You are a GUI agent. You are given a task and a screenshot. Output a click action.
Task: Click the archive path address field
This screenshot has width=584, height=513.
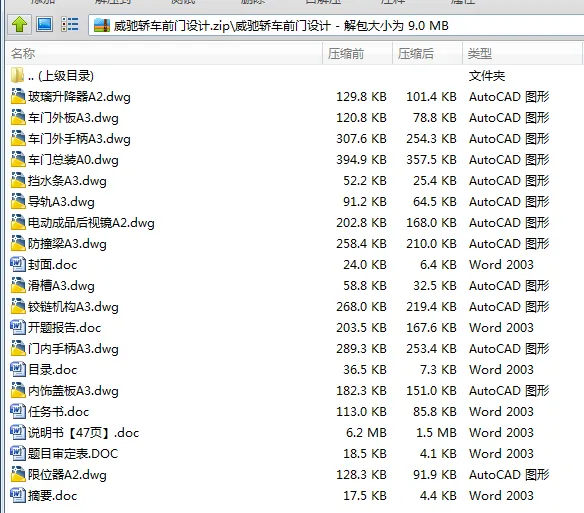point(336,25)
